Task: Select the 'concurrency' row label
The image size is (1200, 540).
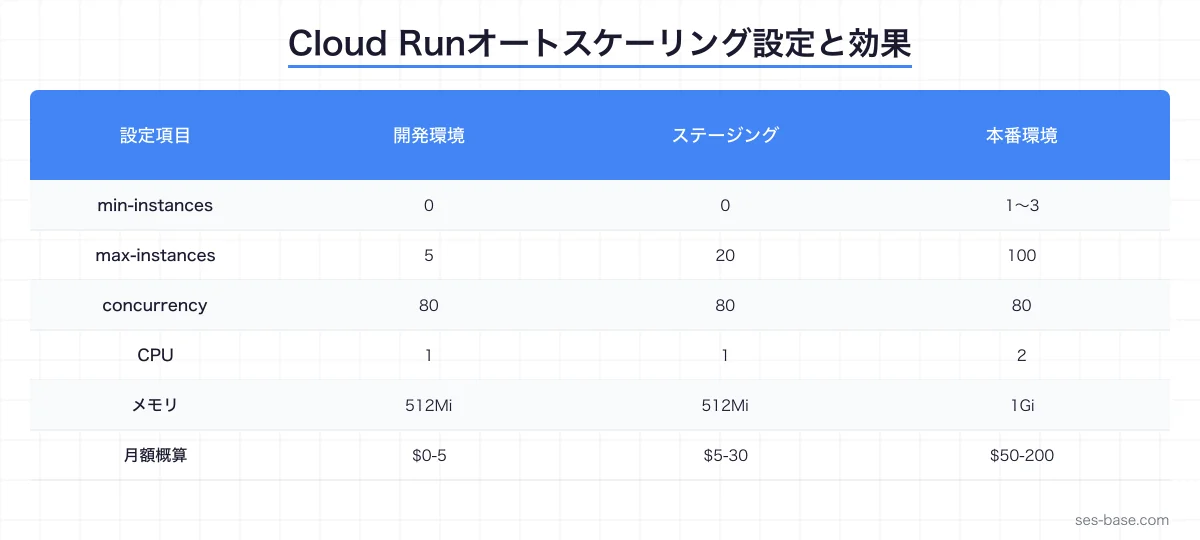Action: click(155, 305)
